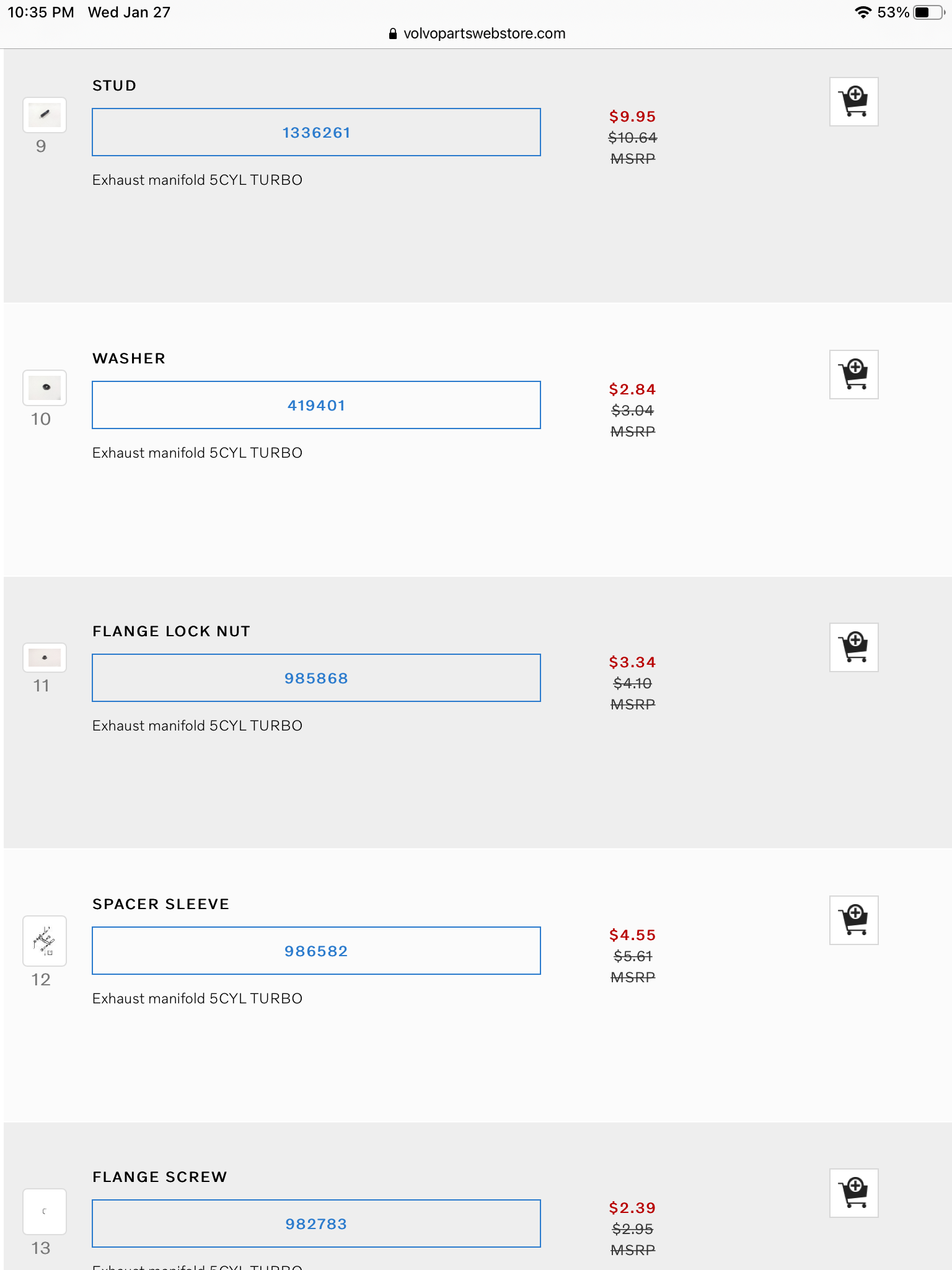Open part number 1336261 link
The image size is (952, 1270).
[x=316, y=133]
